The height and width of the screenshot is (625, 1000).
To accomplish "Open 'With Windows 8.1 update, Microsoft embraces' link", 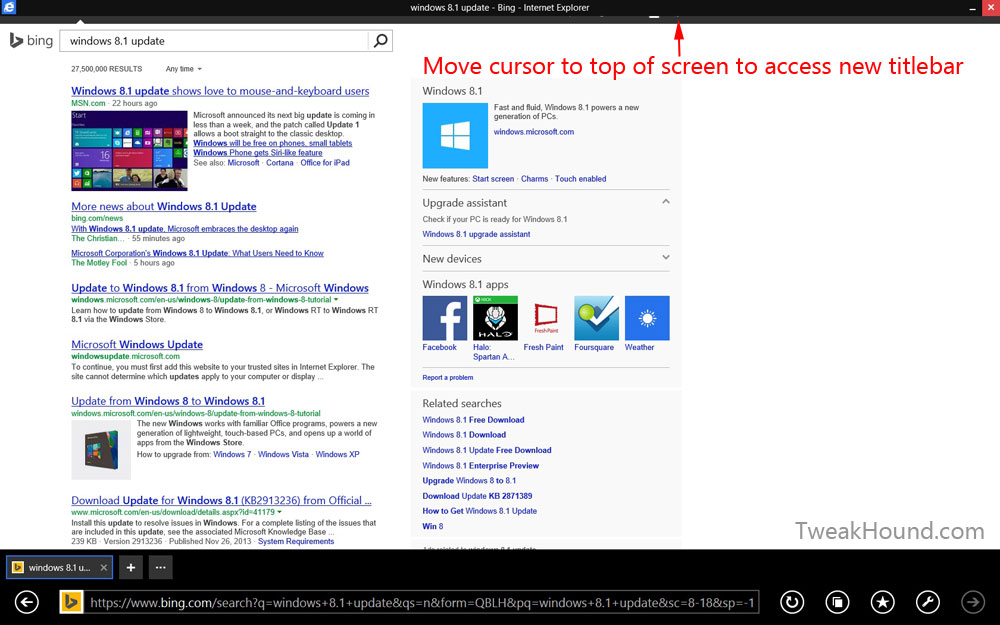I will point(185,229).
